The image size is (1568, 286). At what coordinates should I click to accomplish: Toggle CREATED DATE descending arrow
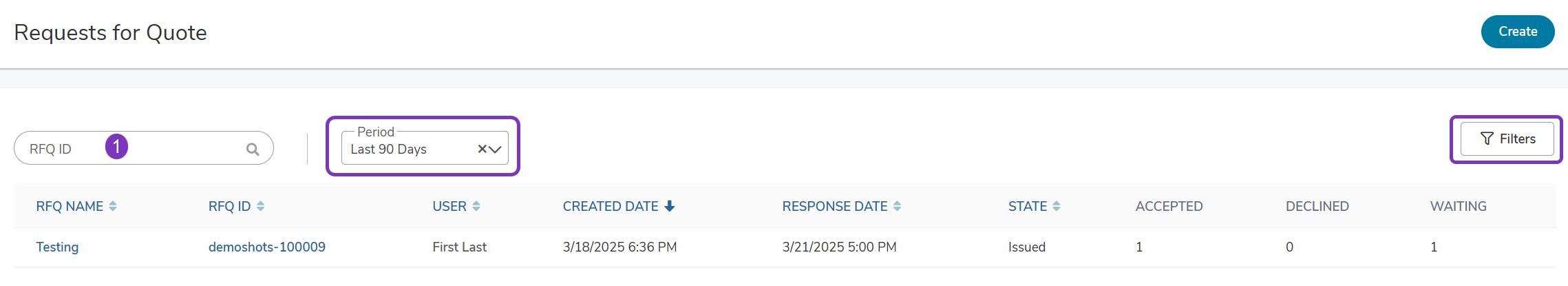coord(669,206)
